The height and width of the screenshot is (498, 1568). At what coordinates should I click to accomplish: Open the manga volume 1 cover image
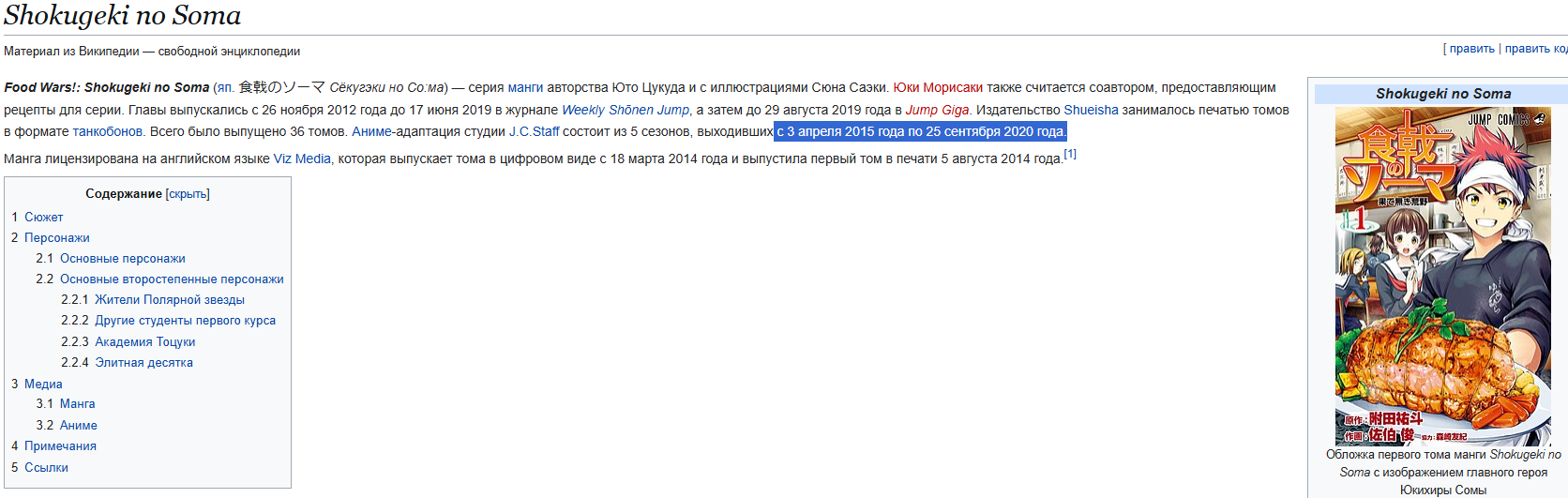[1443, 276]
